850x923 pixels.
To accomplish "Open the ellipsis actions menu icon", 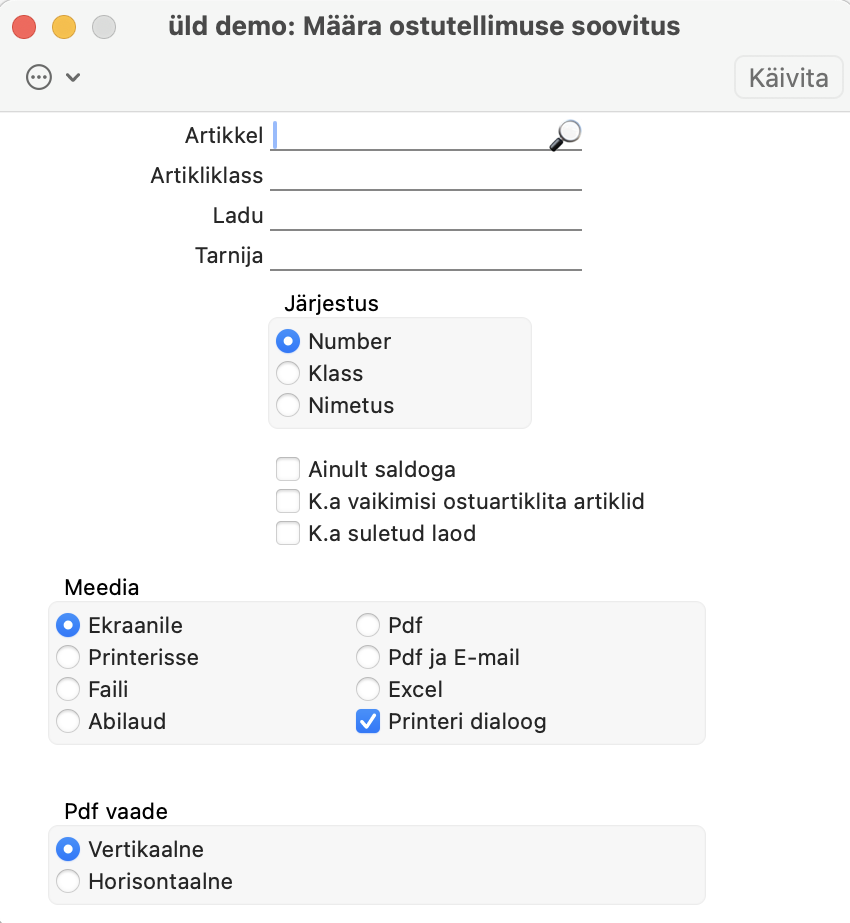I will click(39, 77).
